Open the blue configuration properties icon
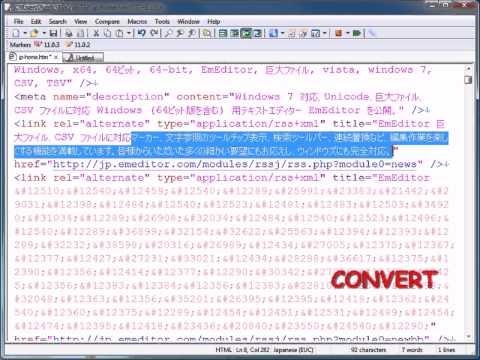480x360 pixels. 273,33
